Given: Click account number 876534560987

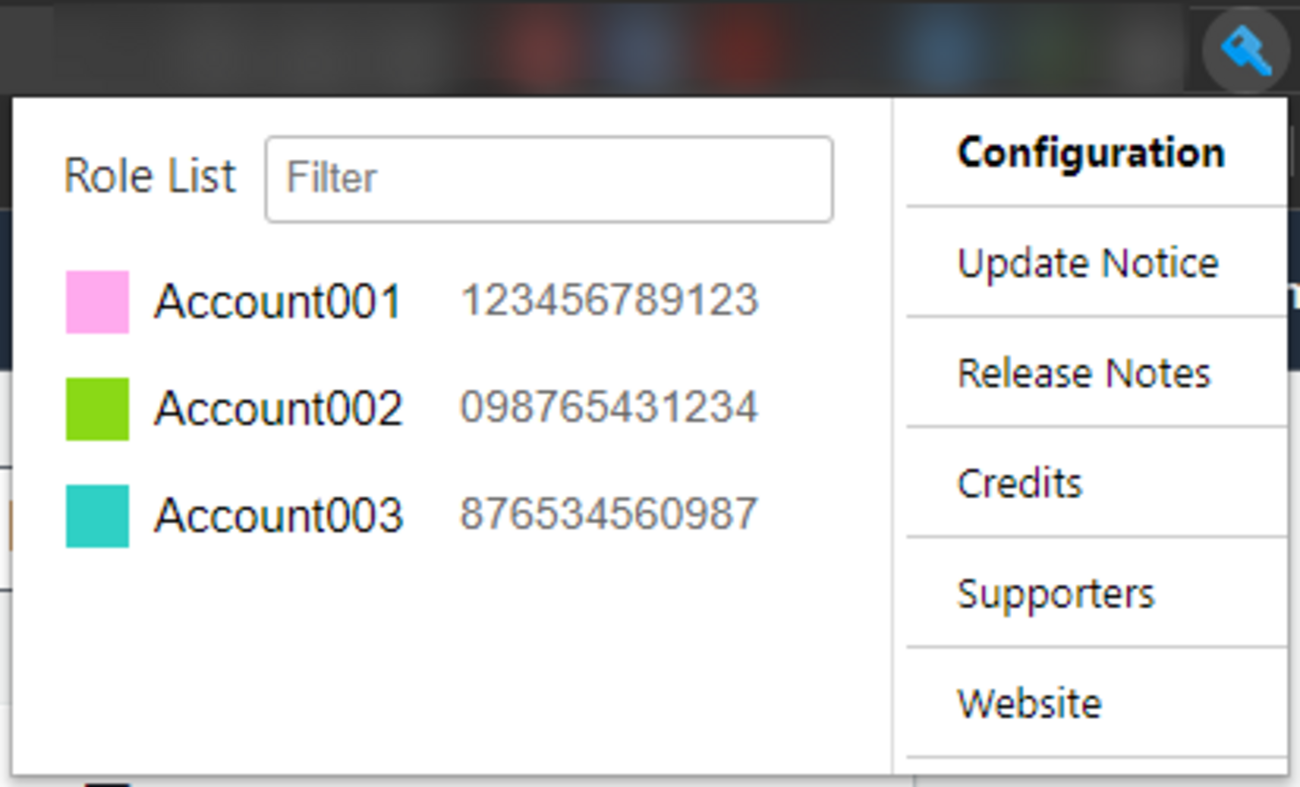Looking at the screenshot, I should coord(608,514).
